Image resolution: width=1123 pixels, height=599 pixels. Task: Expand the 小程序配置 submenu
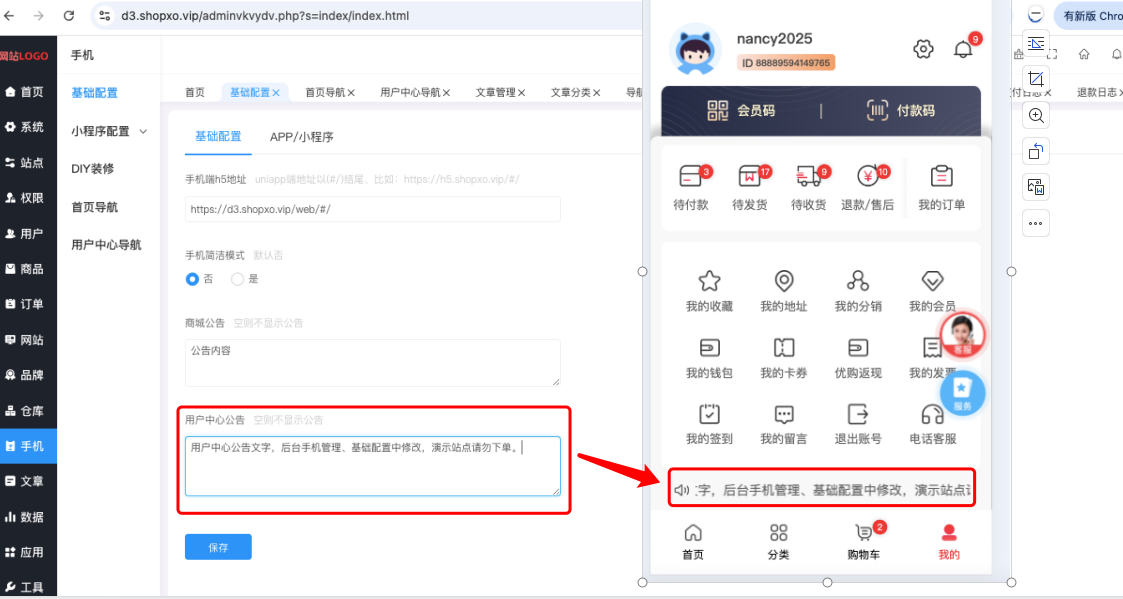109,131
